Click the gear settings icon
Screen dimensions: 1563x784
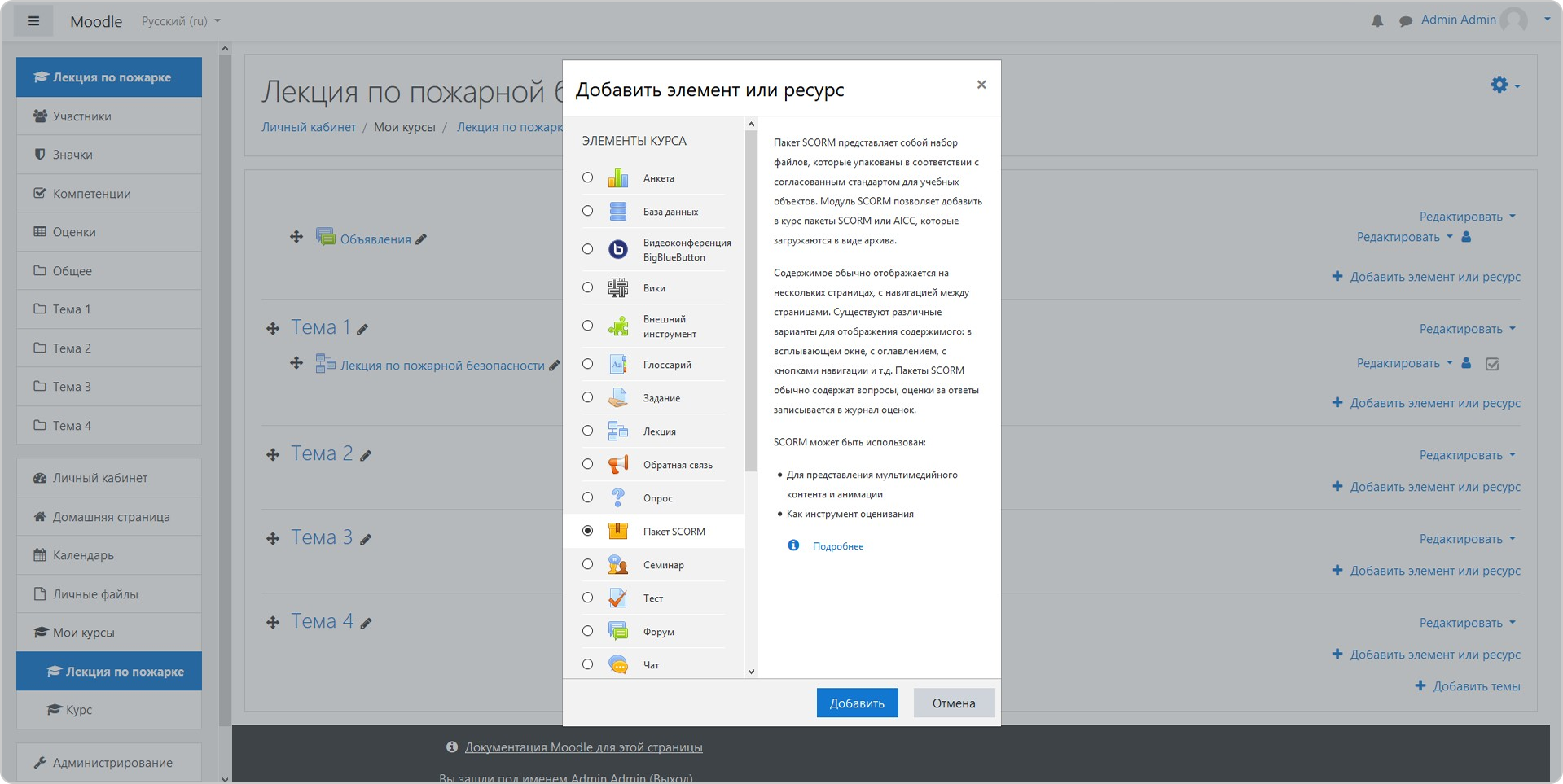coord(1499,85)
